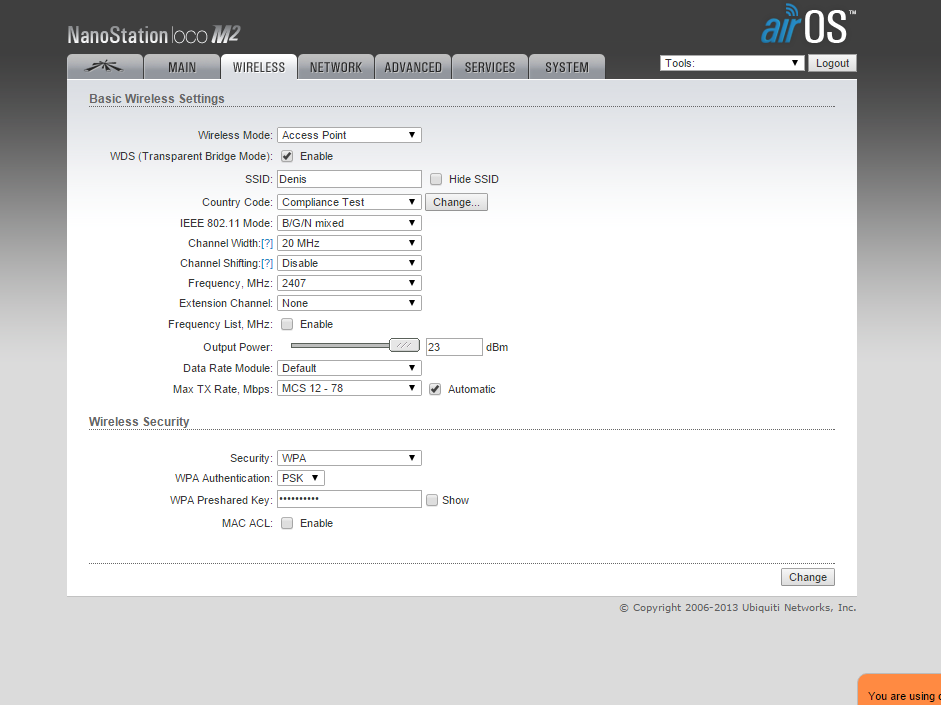Open the Data Rate Module dropdown
Screen dimensions: 941x705
point(349,368)
